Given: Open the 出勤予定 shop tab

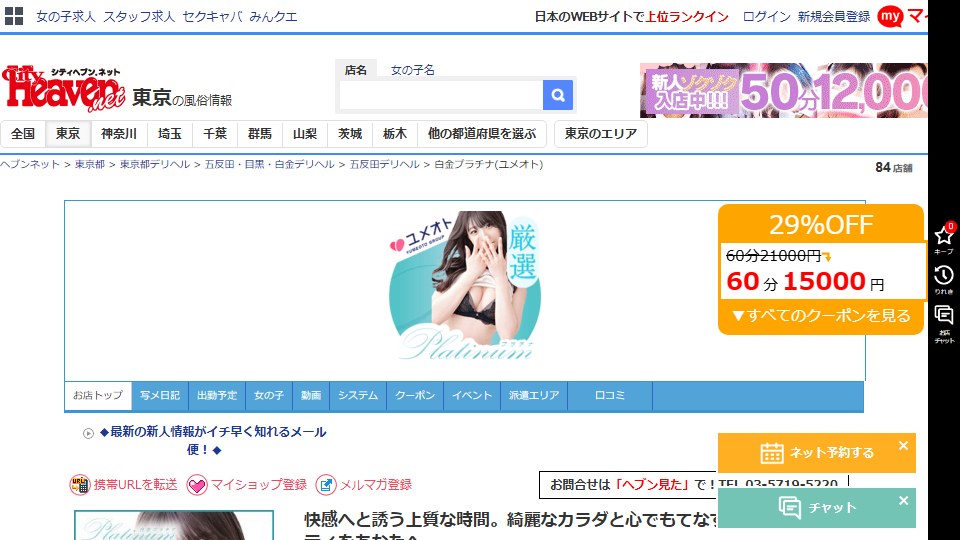Looking at the screenshot, I should [217, 396].
